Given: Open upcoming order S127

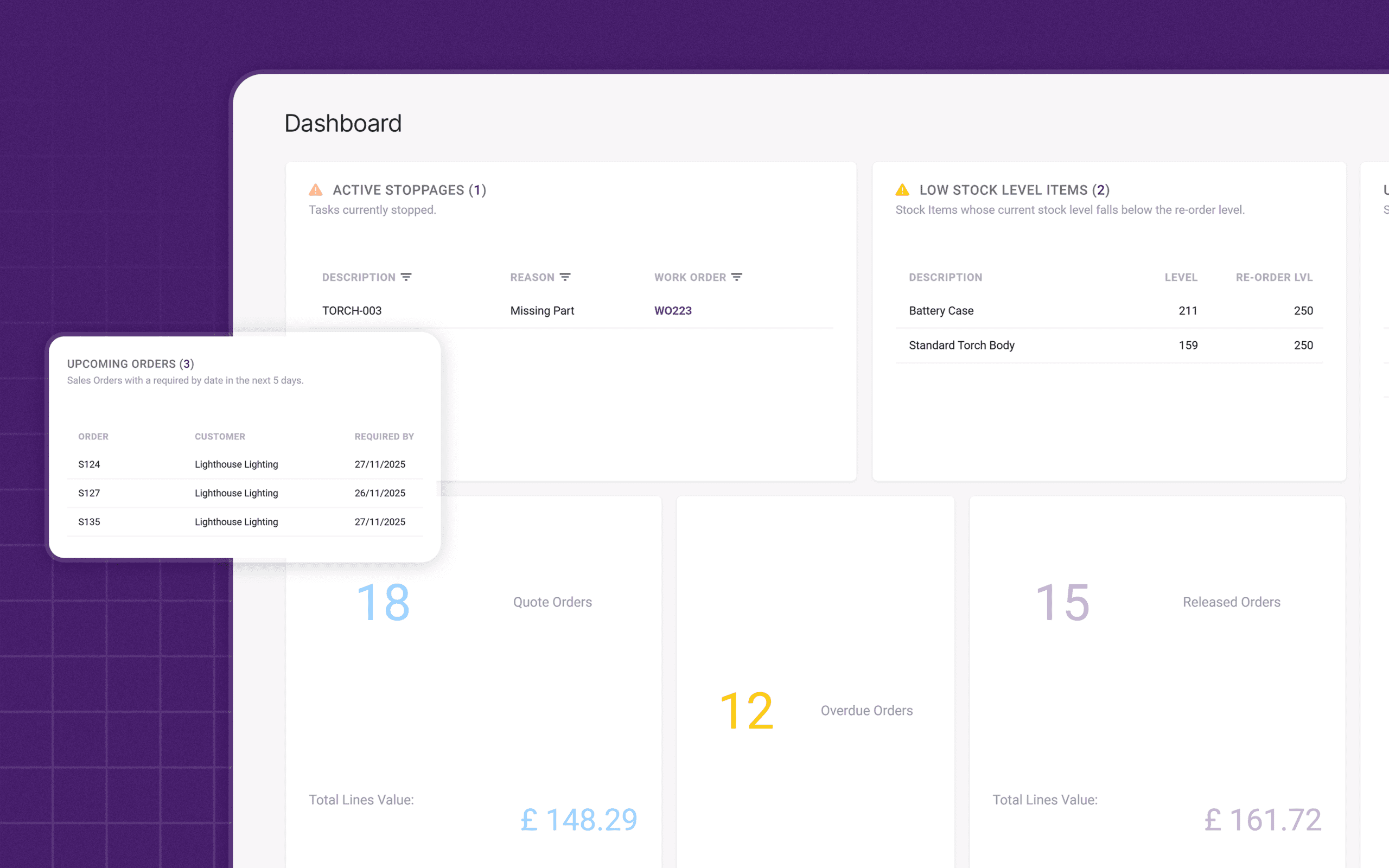Looking at the screenshot, I should (89, 493).
